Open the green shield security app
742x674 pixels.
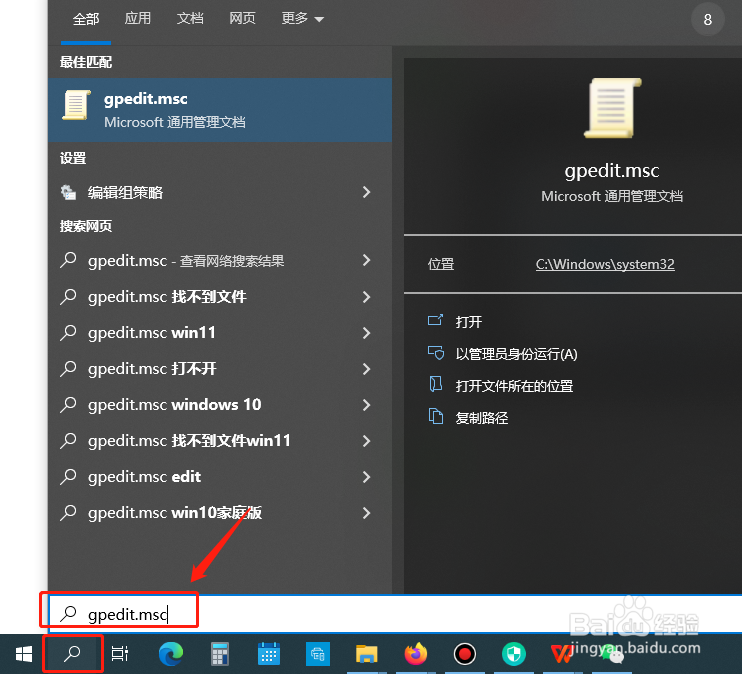point(514,654)
